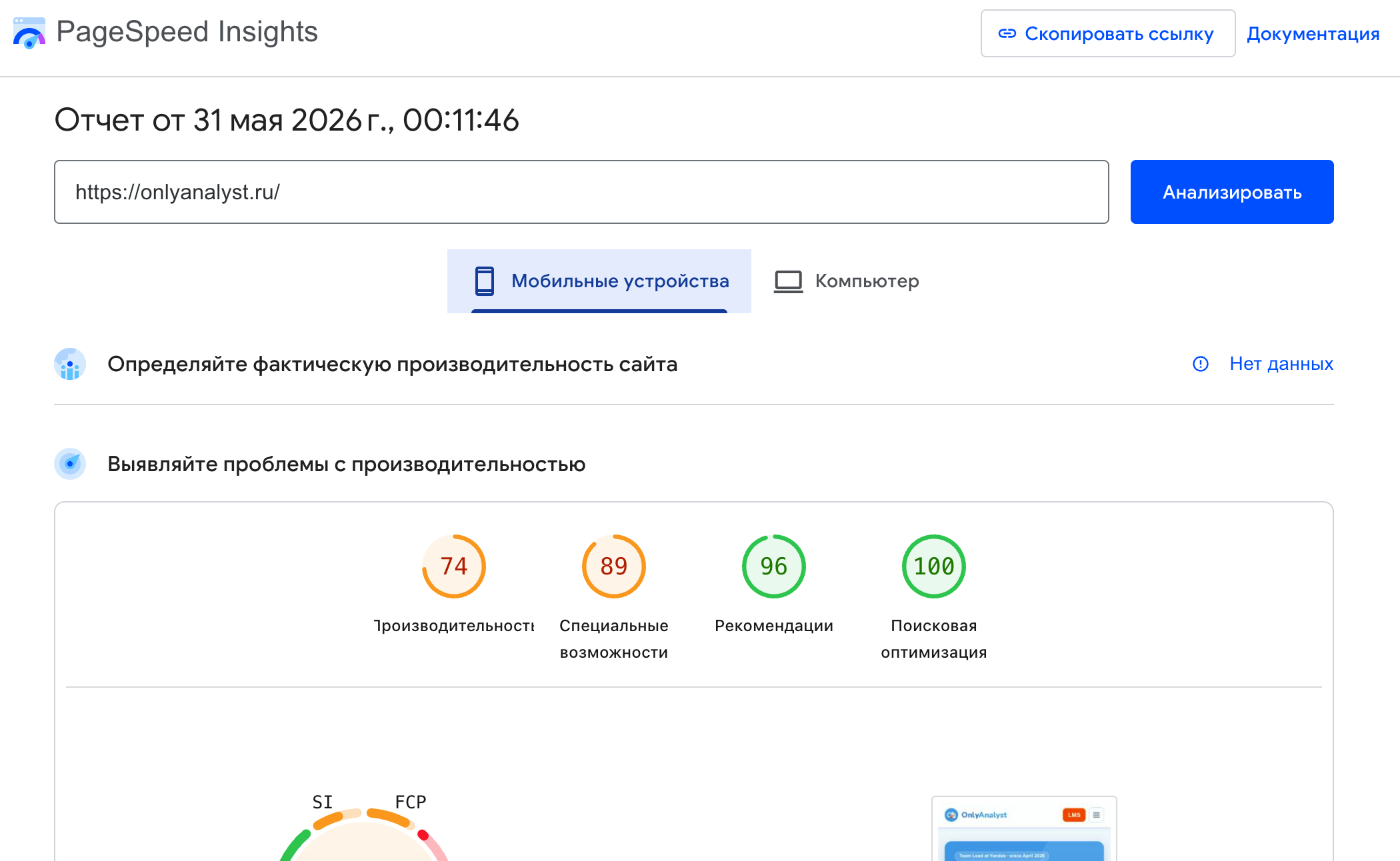1400x861 pixels.
Task: Click the Нет данных link
Action: point(1281,364)
